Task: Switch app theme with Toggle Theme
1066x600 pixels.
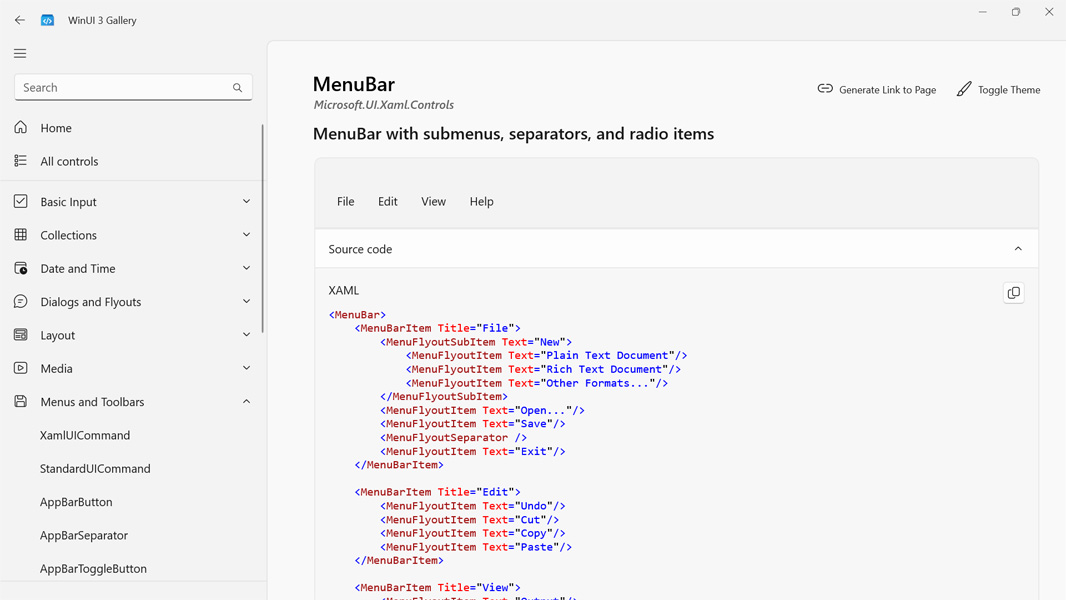Action: [998, 90]
